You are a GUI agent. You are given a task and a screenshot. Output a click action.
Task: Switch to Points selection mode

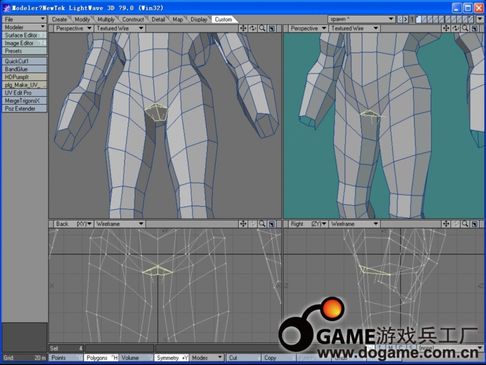66,358
